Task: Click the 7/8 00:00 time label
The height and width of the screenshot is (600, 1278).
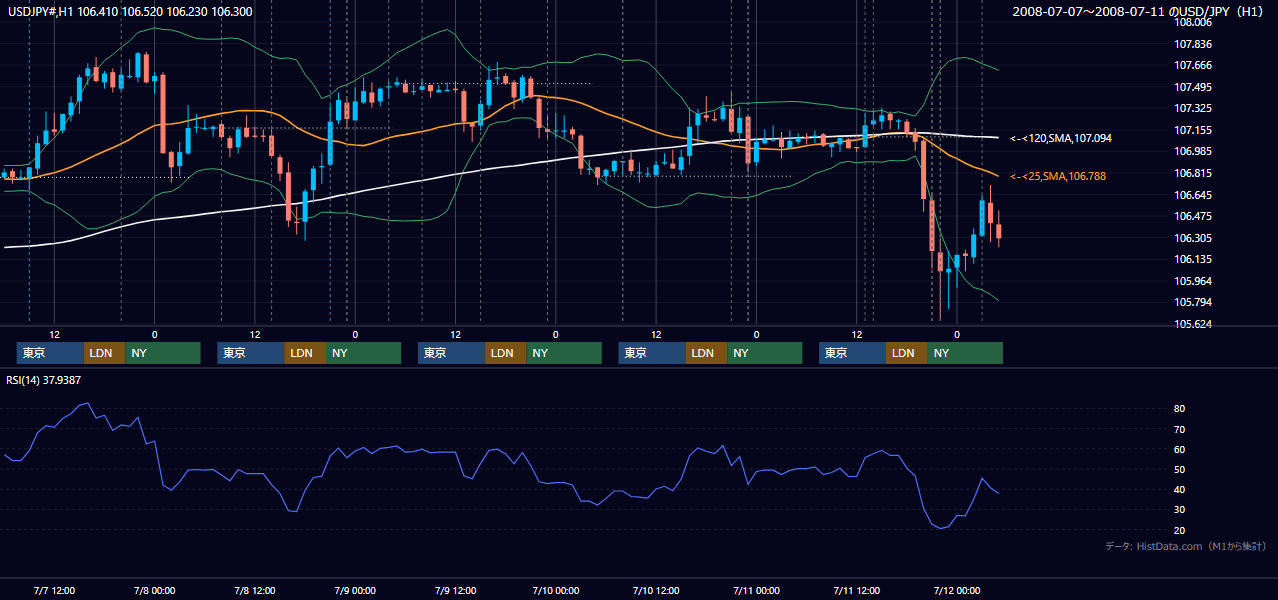Action: pos(154,590)
